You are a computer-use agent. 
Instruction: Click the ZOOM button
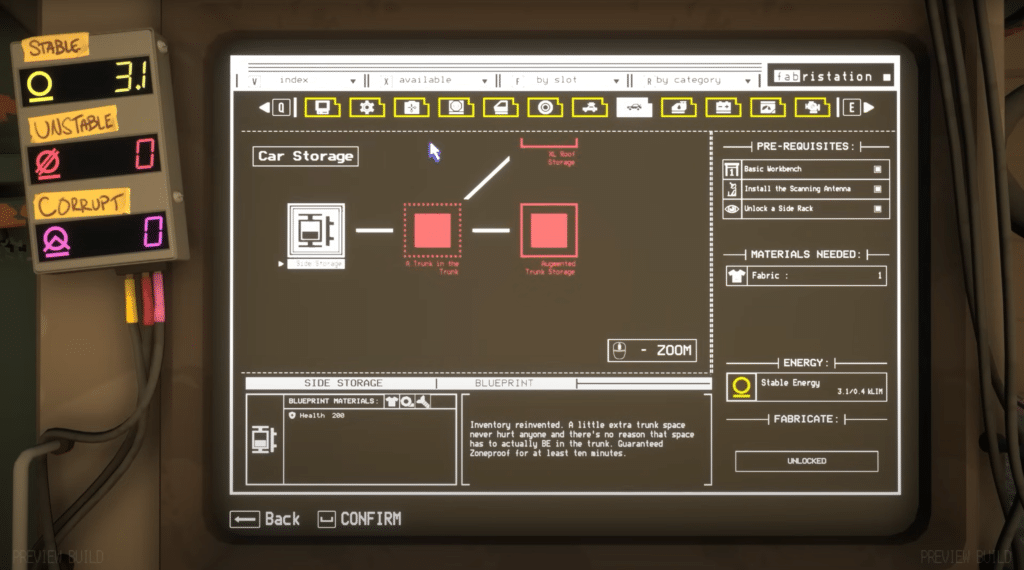[652, 351]
